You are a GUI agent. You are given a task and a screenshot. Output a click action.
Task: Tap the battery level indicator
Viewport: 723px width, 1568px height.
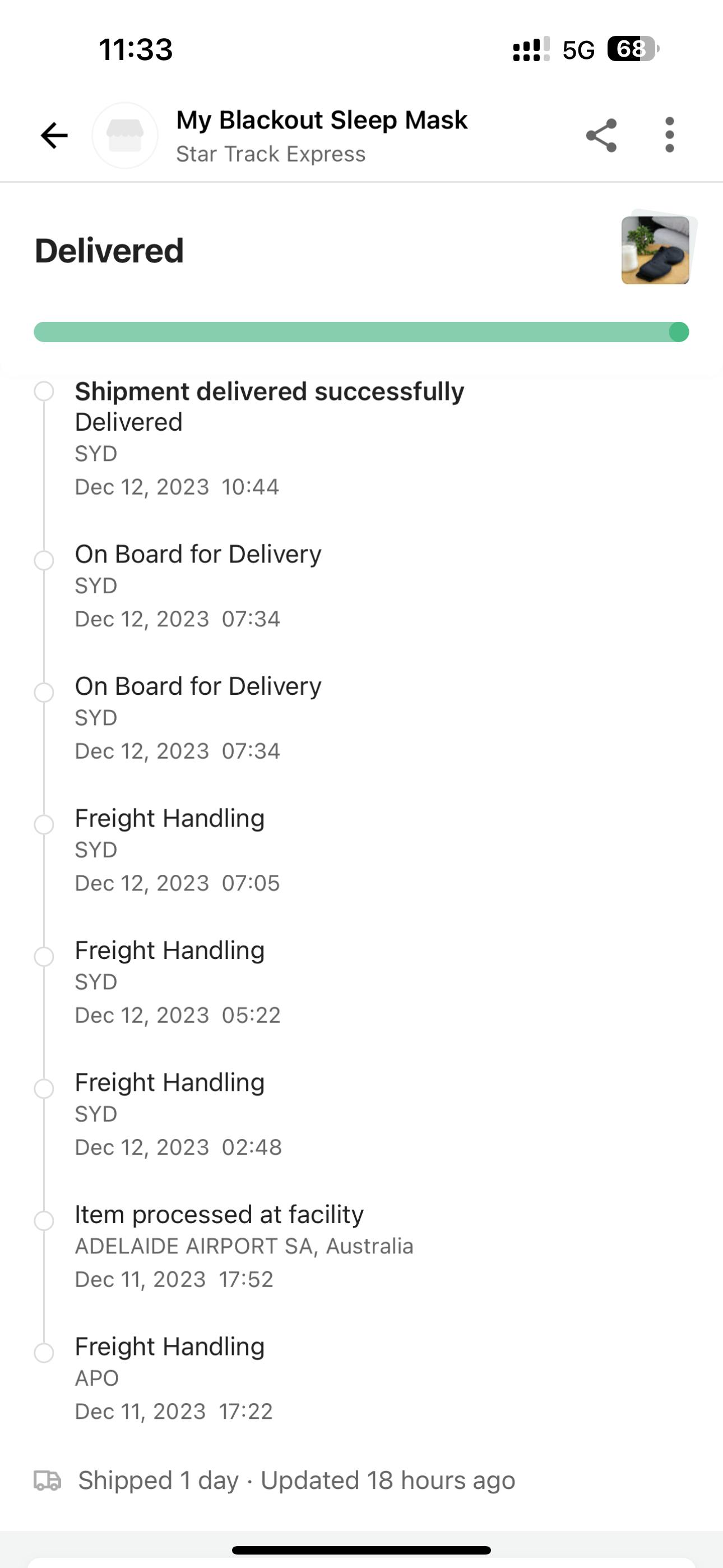pyautogui.click(x=632, y=49)
